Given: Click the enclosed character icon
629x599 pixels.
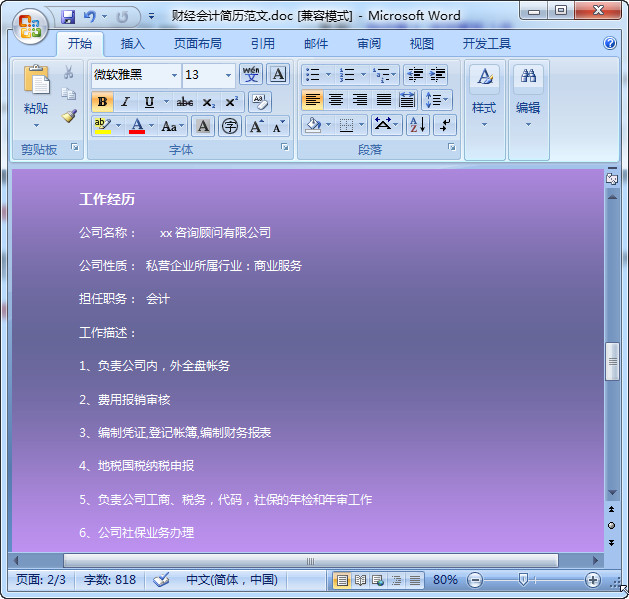Looking at the screenshot, I should coord(230,126).
